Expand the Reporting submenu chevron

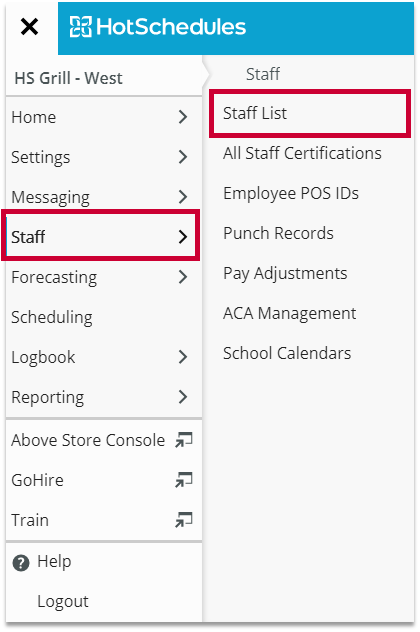pos(183,397)
